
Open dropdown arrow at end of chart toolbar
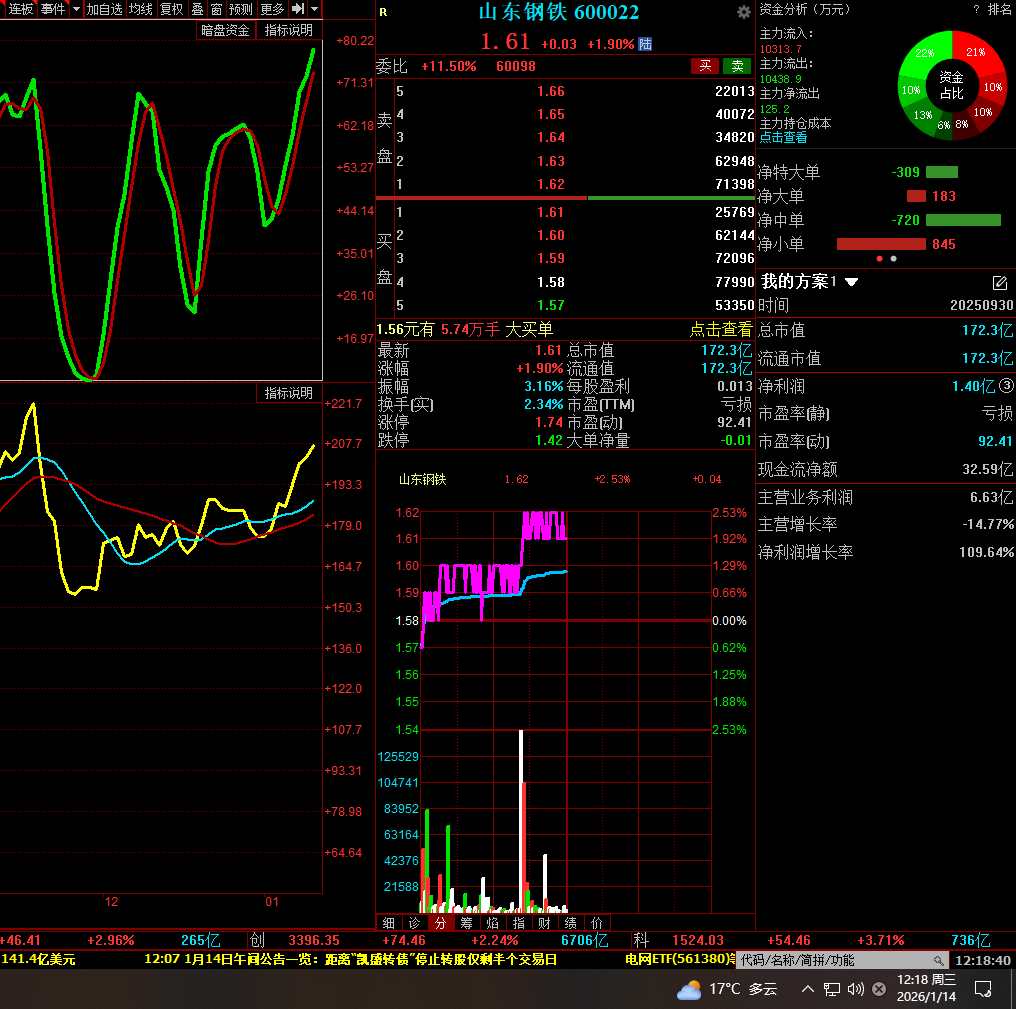click(314, 9)
